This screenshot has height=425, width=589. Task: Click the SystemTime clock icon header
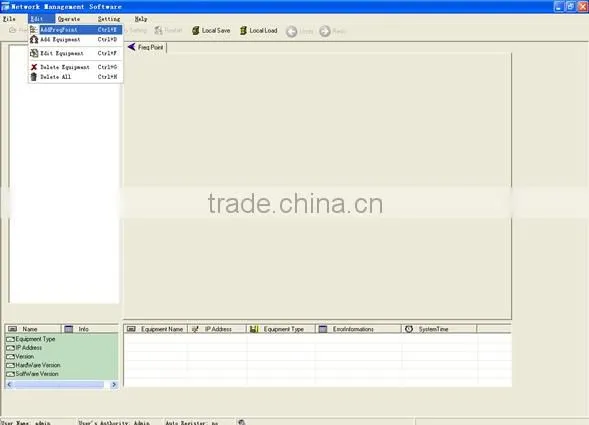[409, 329]
